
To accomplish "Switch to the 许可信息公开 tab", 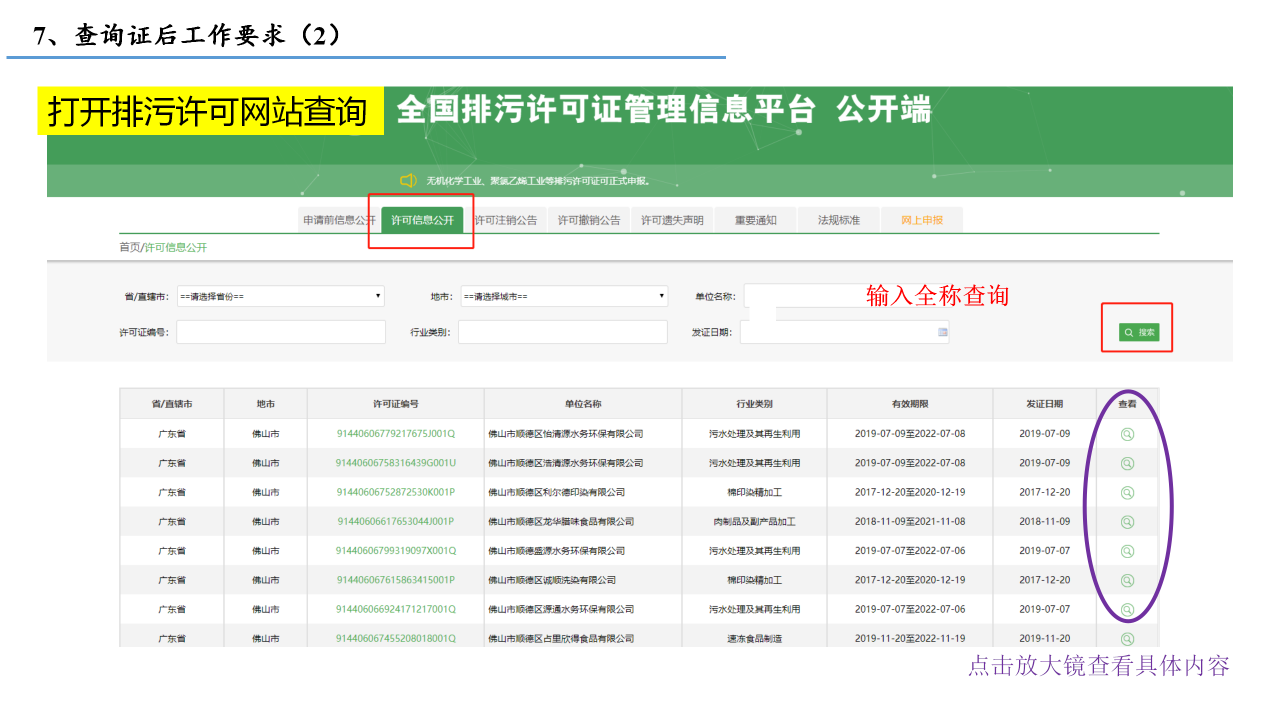I will click(x=422, y=220).
